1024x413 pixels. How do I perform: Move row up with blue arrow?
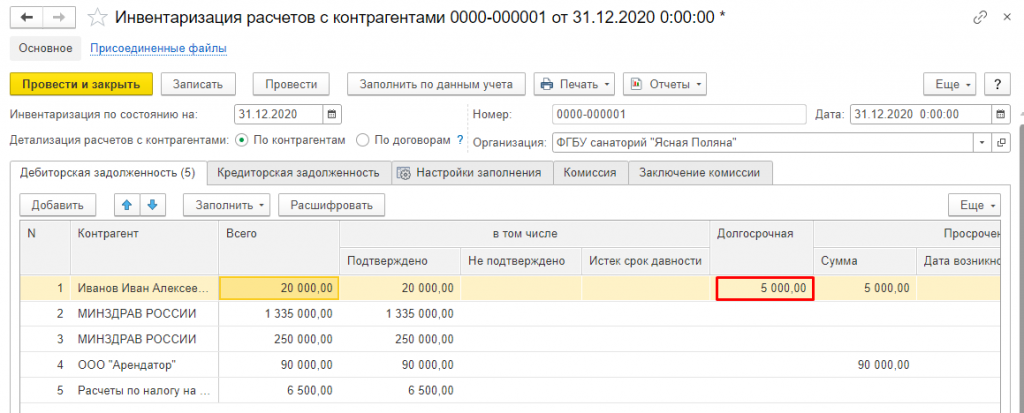click(x=127, y=205)
